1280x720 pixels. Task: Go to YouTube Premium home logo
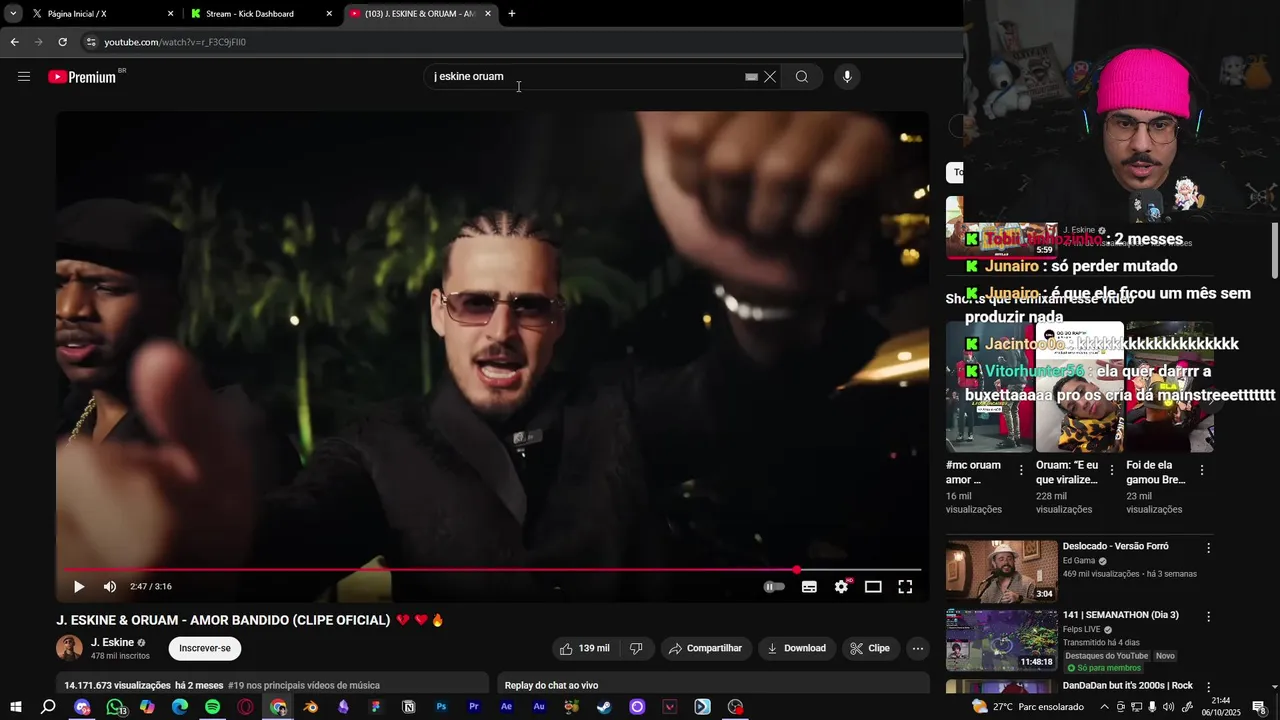pyautogui.click(x=82, y=77)
